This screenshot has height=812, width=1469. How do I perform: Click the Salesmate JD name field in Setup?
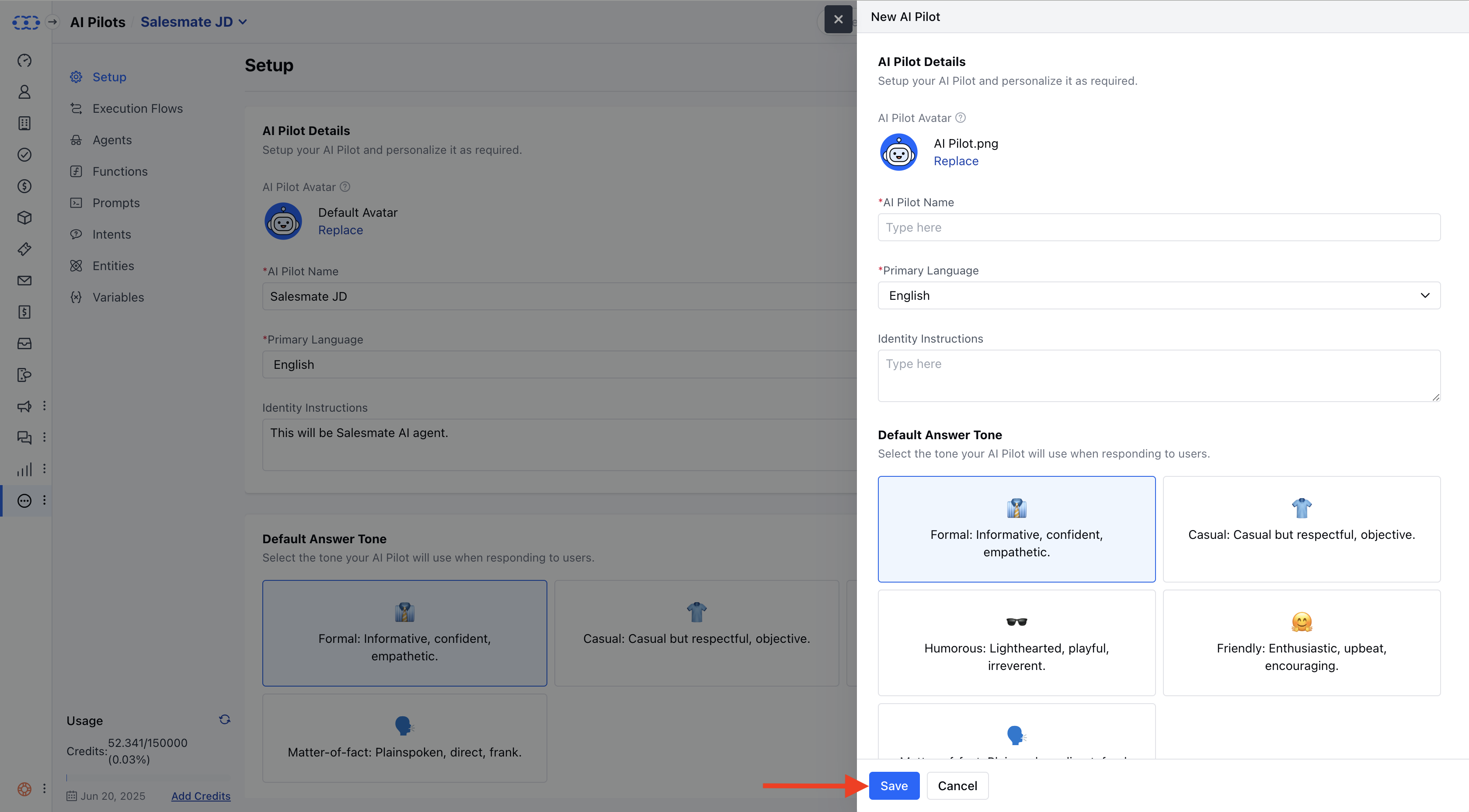coord(559,296)
